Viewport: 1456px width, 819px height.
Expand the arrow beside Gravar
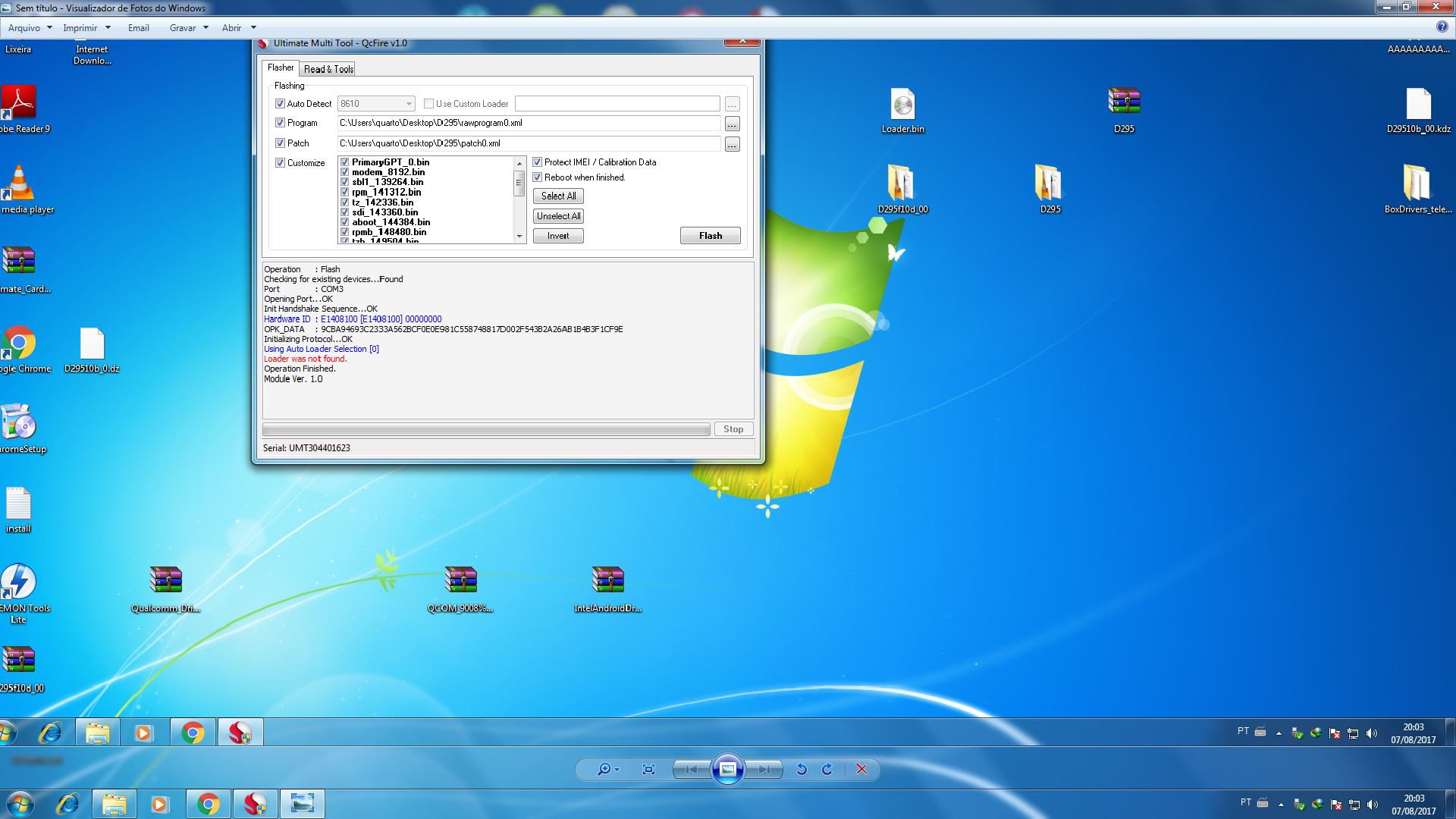[x=206, y=28]
